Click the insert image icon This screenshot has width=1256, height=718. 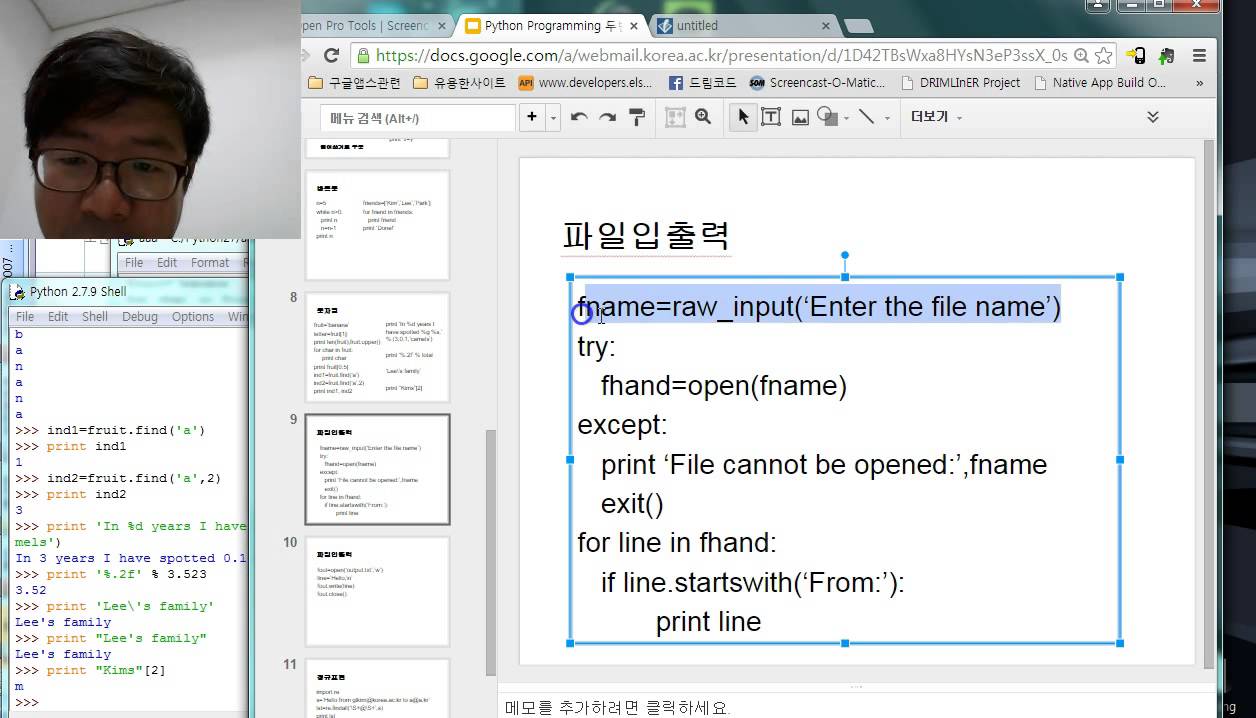800,117
